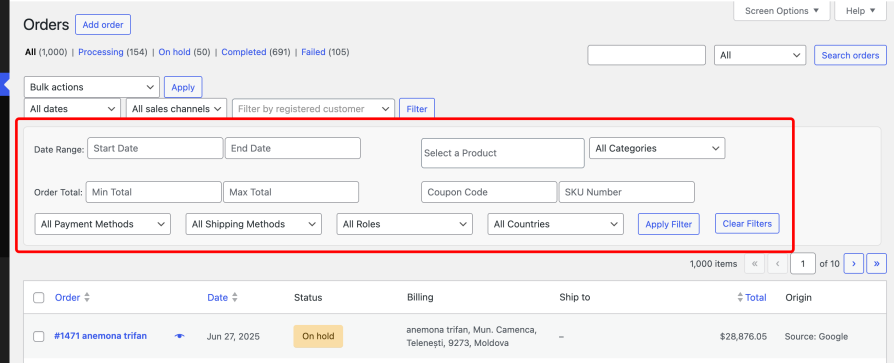The height and width of the screenshot is (363, 894).
Task: Open Screen Options tab
Action: (782, 11)
